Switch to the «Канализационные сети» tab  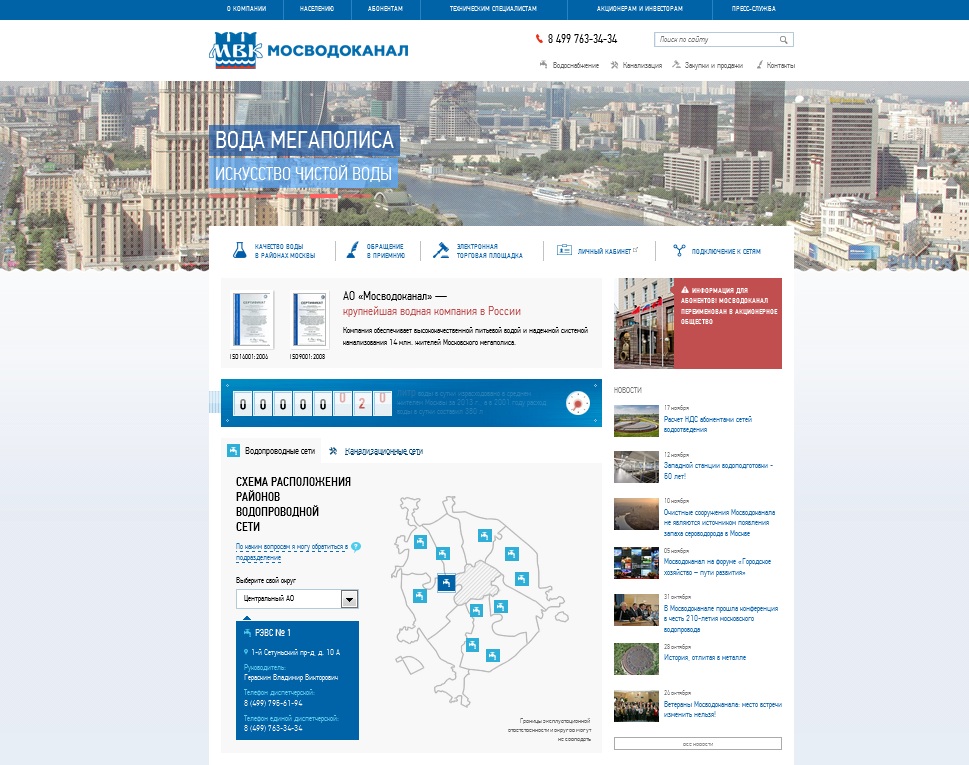click(x=383, y=451)
